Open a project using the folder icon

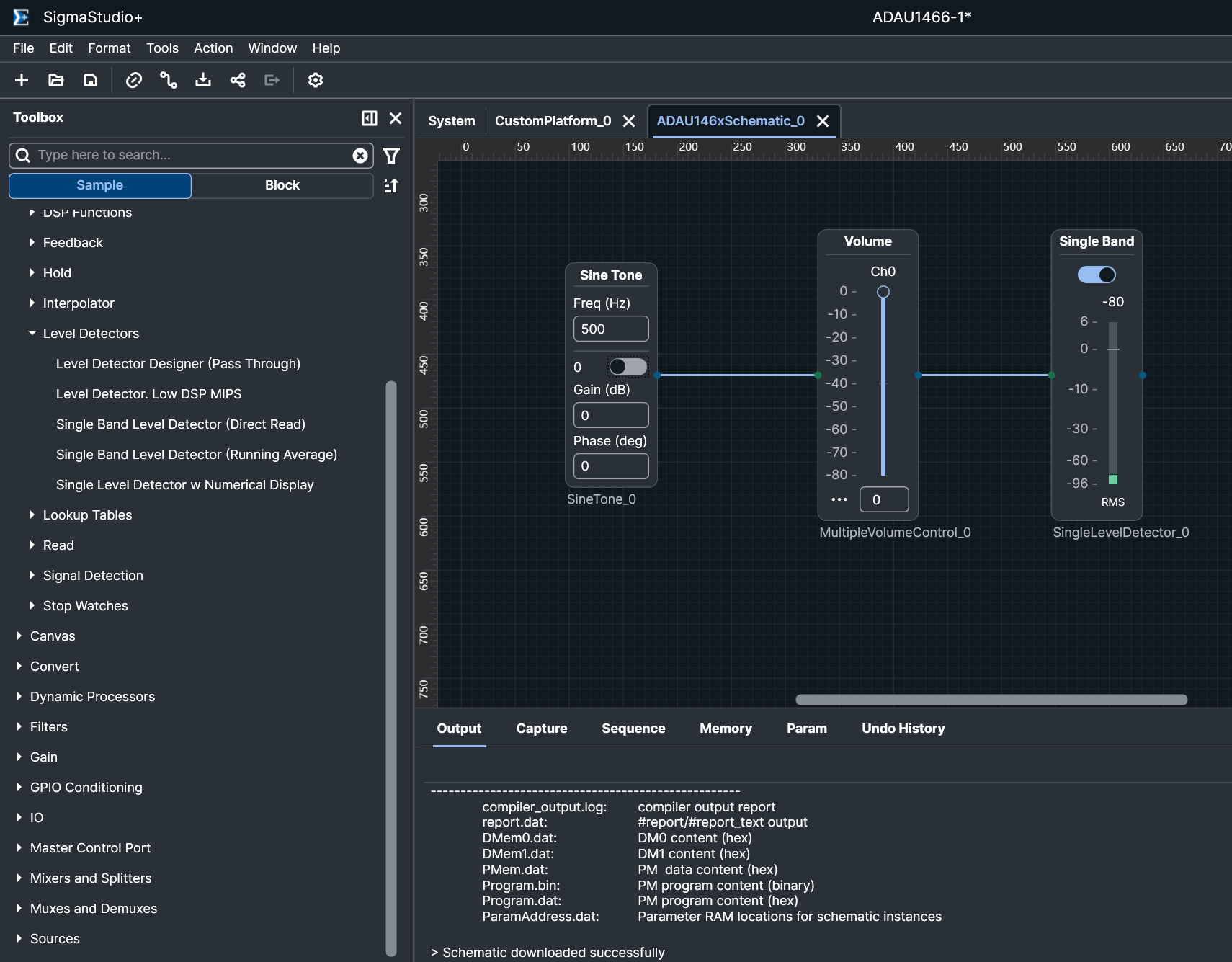point(56,80)
